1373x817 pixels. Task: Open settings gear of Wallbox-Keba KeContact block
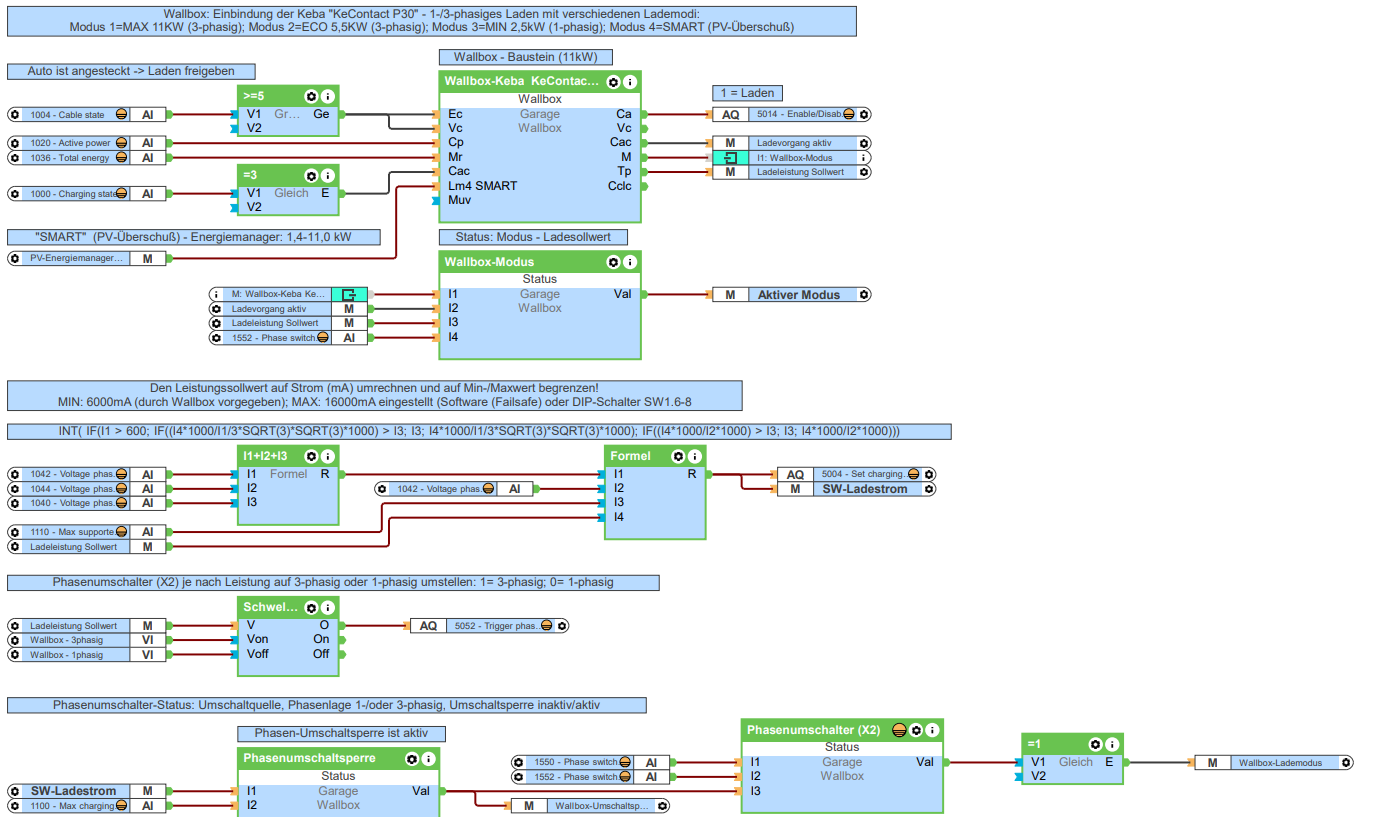pos(613,82)
